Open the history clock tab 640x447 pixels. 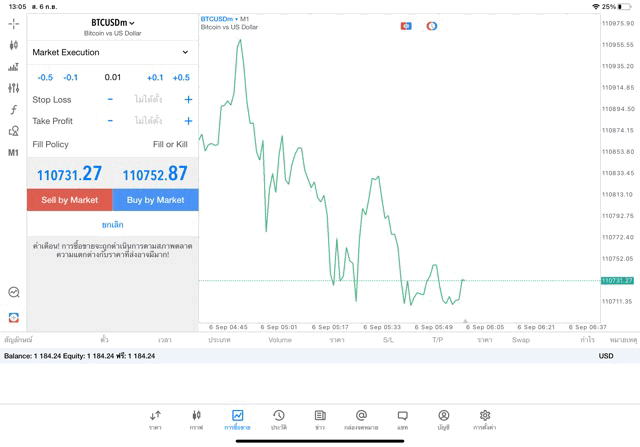[x=279, y=419]
